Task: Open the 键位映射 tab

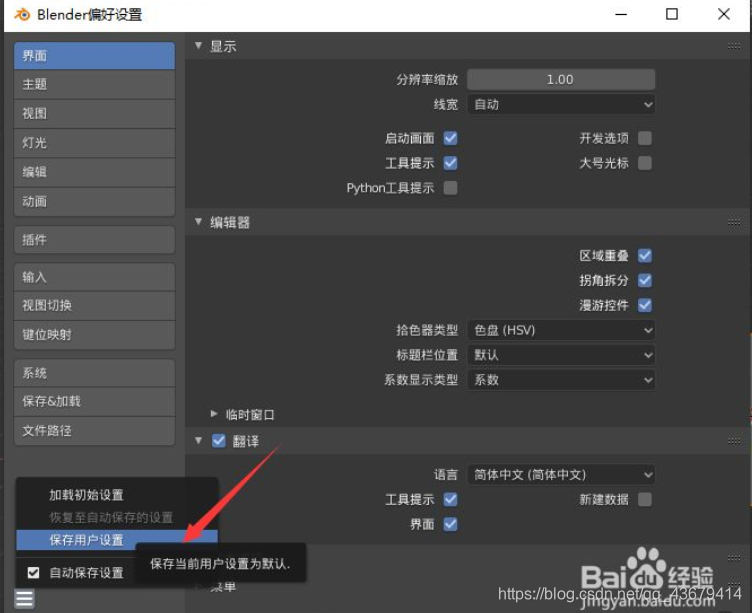Action: pyautogui.click(x=94, y=335)
